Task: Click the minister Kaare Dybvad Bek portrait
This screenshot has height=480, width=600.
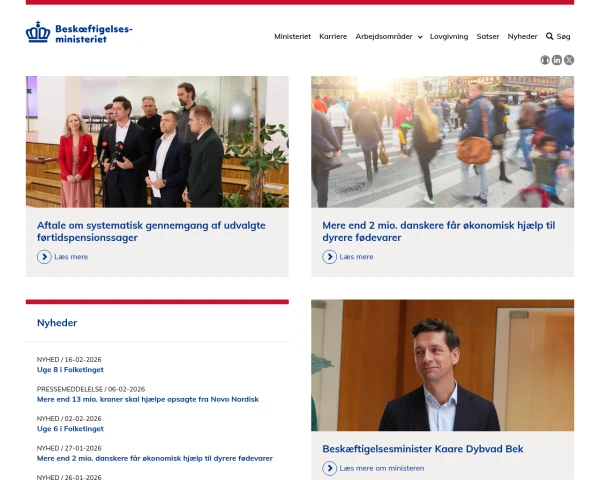Action: pyautogui.click(x=442, y=365)
